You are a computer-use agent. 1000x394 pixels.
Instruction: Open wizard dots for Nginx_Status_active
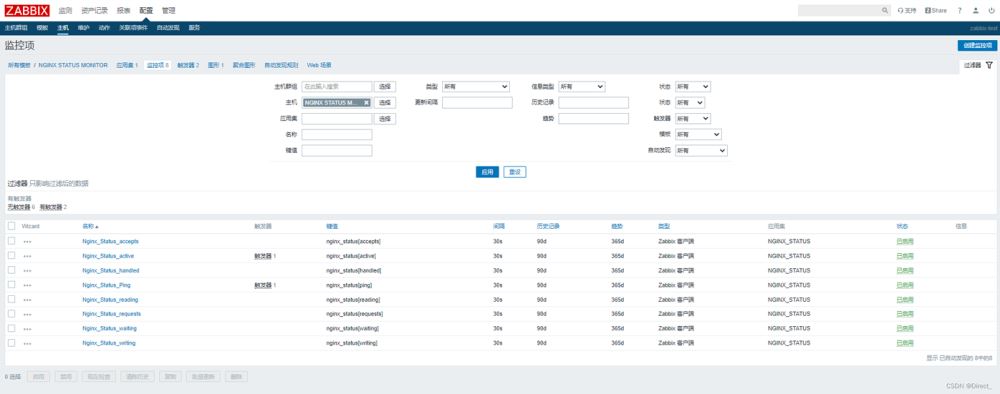point(27,256)
